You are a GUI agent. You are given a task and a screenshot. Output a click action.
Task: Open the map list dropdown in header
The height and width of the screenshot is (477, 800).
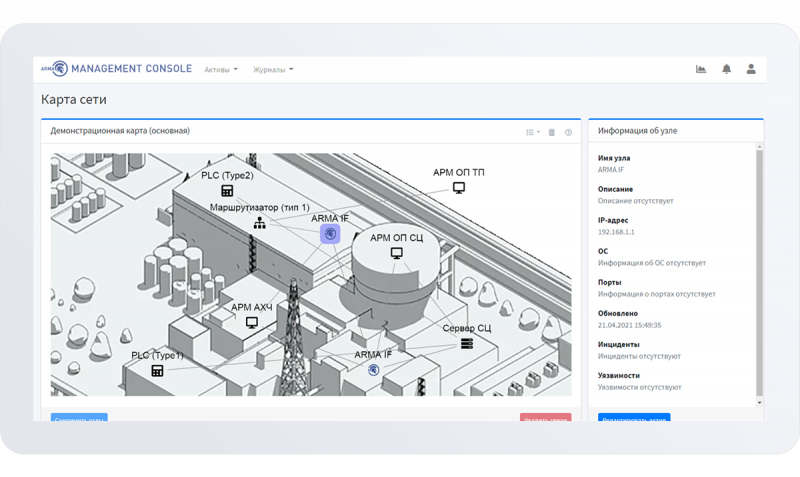click(532, 132)
